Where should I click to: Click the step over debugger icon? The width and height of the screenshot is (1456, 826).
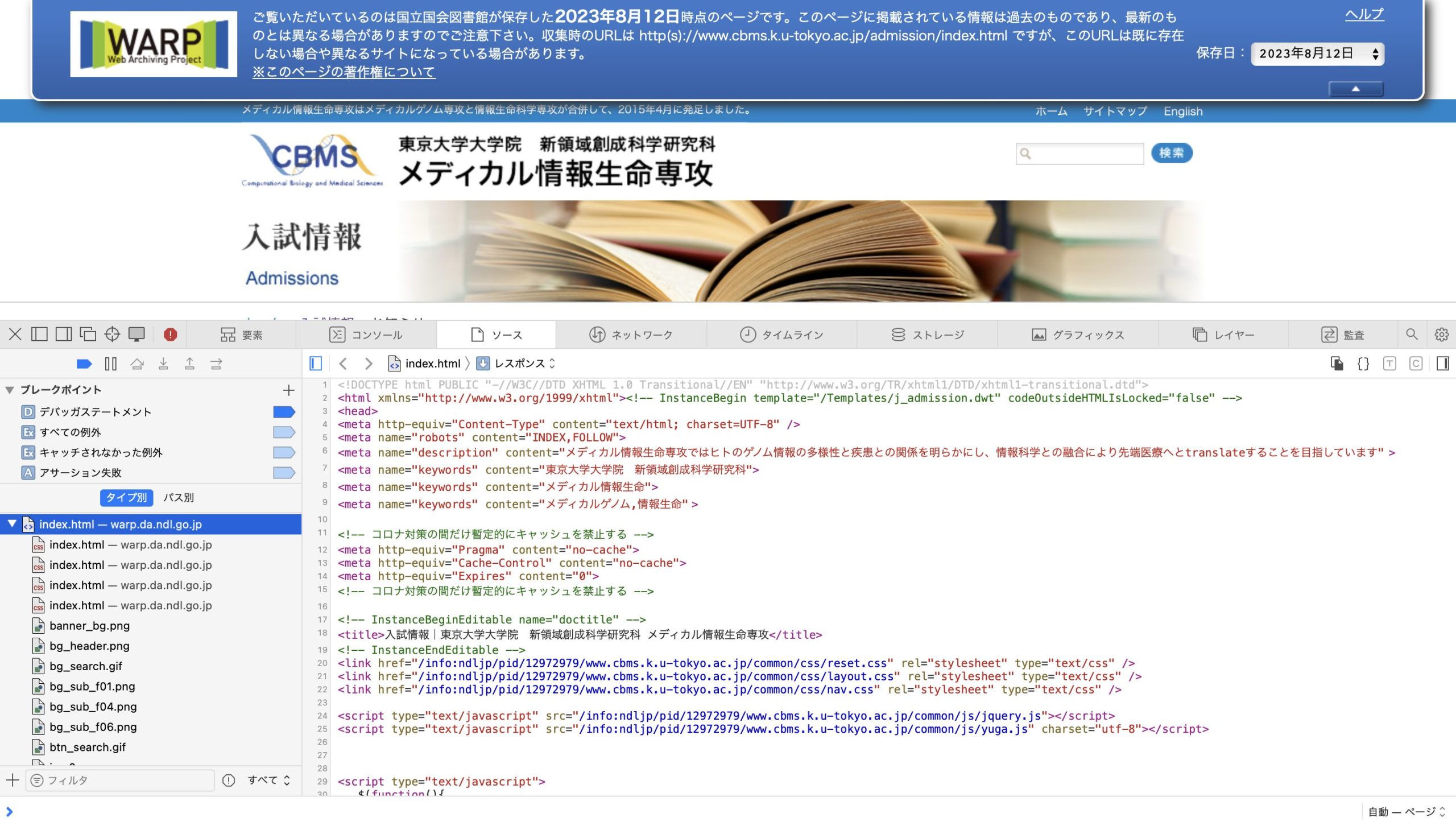point(138,363)
